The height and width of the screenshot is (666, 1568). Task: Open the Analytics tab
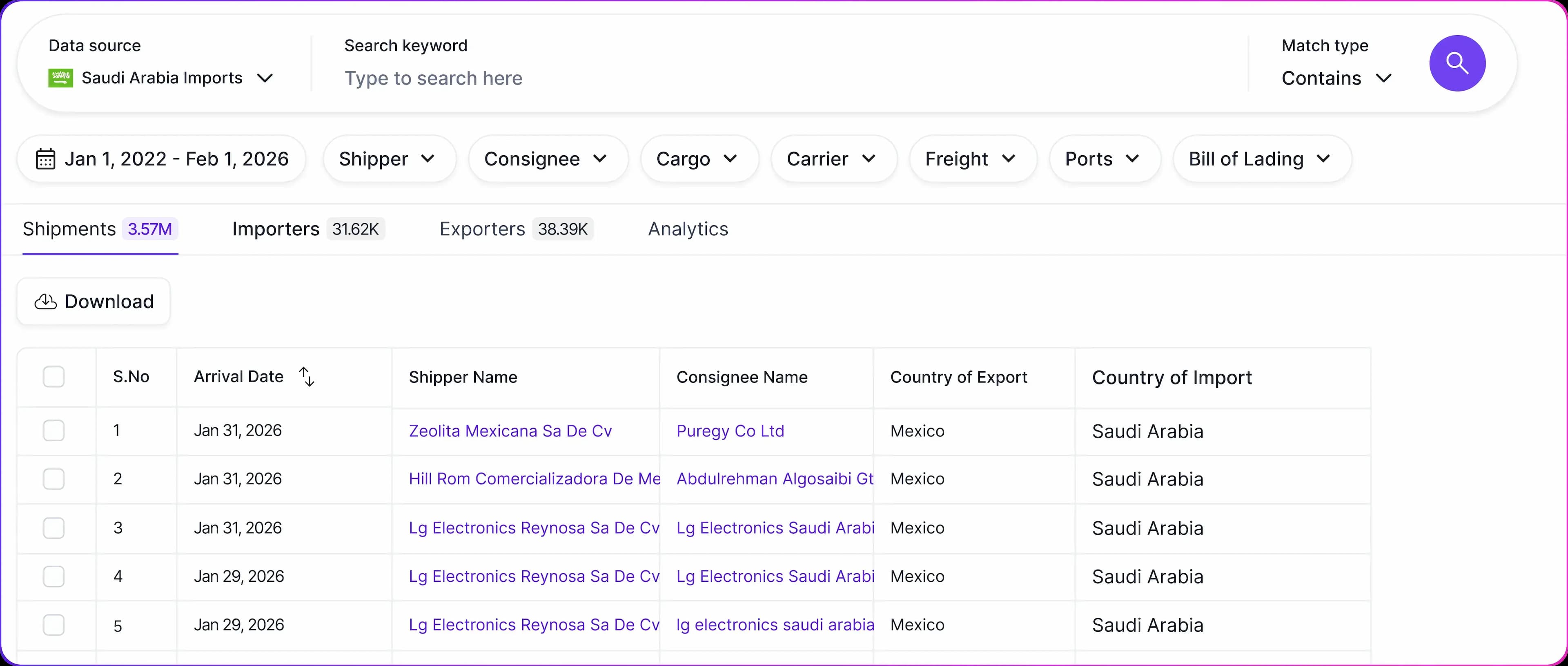pos(688,229)
